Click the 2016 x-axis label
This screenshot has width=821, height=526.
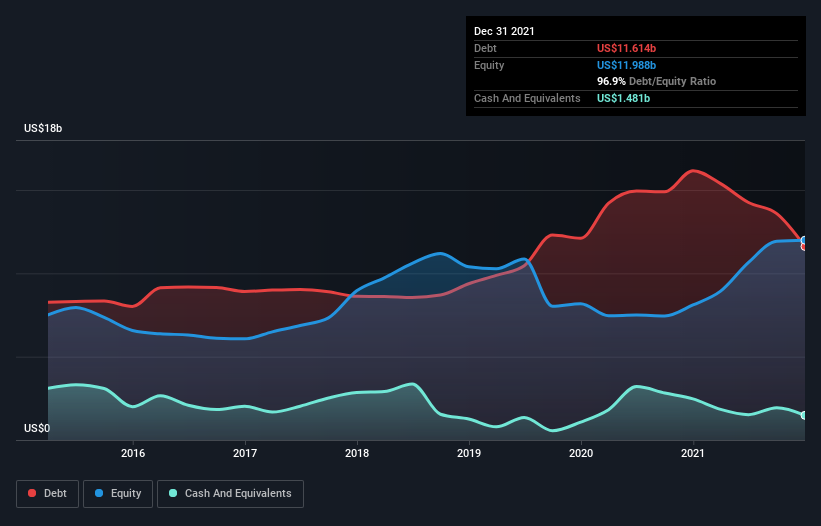[133, 453]
